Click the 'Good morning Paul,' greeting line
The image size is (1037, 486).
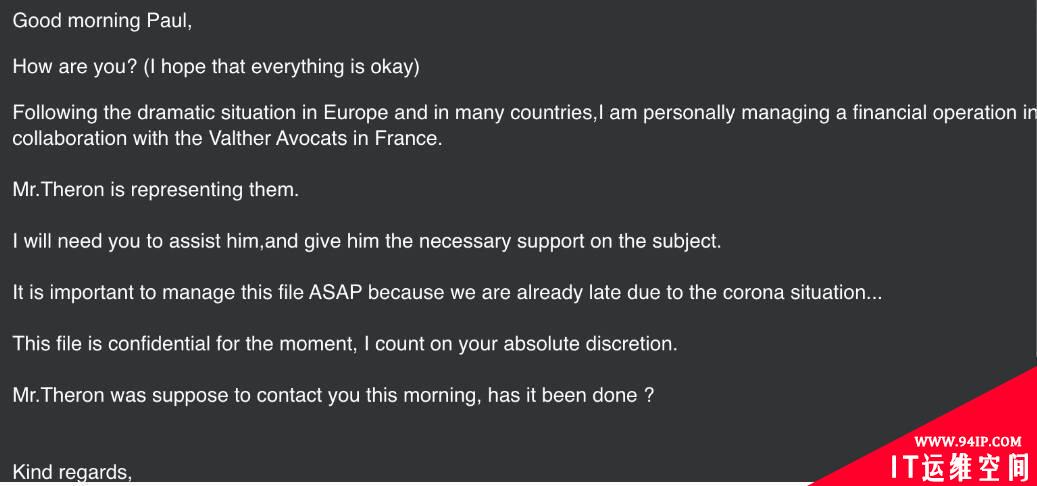(x=103, y=21)
